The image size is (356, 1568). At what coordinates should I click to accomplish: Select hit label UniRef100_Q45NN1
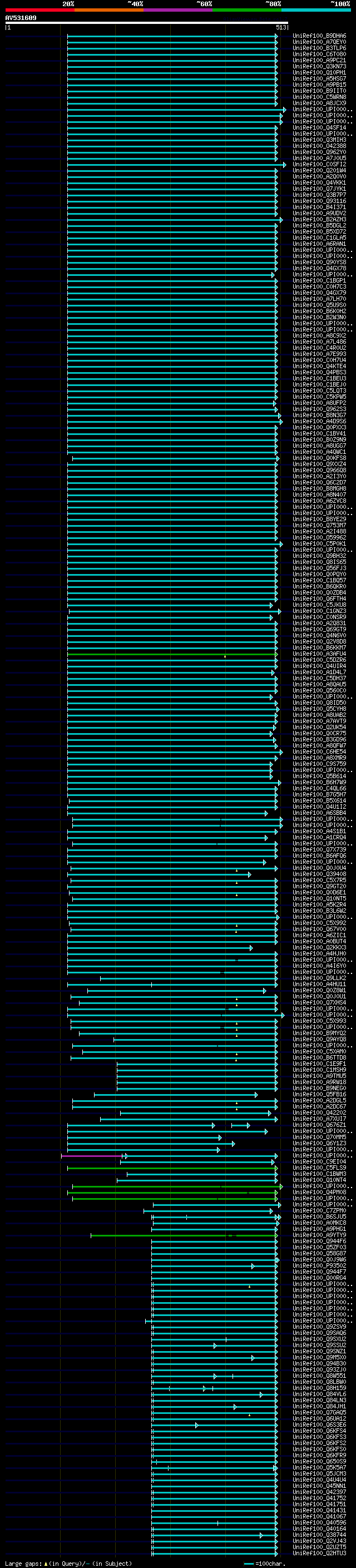319,1486
